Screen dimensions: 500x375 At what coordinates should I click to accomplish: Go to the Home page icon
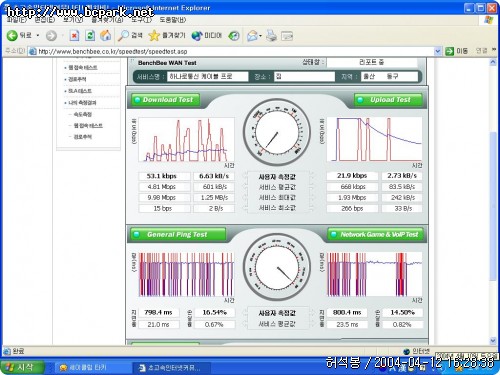coord(106,35)
